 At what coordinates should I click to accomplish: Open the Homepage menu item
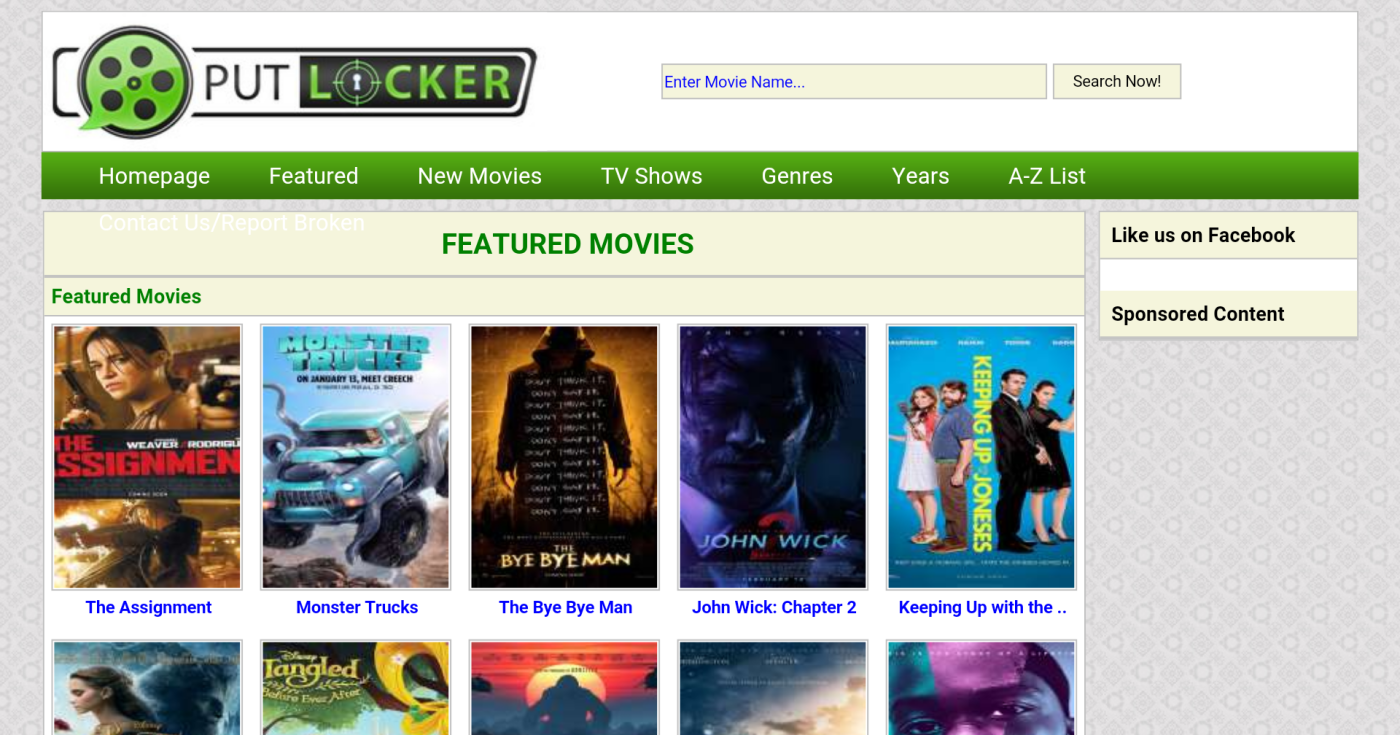tap(154, 176)
